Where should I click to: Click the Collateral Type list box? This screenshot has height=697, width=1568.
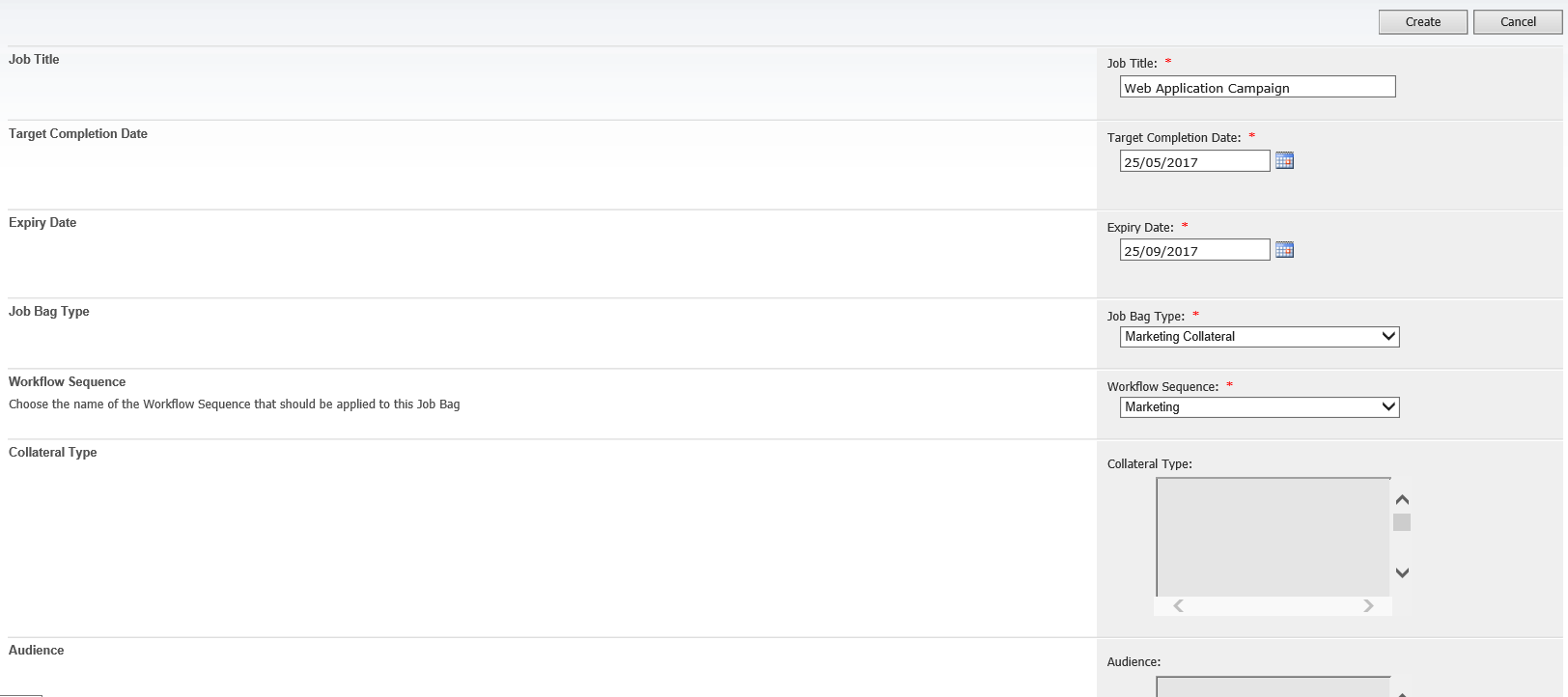point(1274,537)
